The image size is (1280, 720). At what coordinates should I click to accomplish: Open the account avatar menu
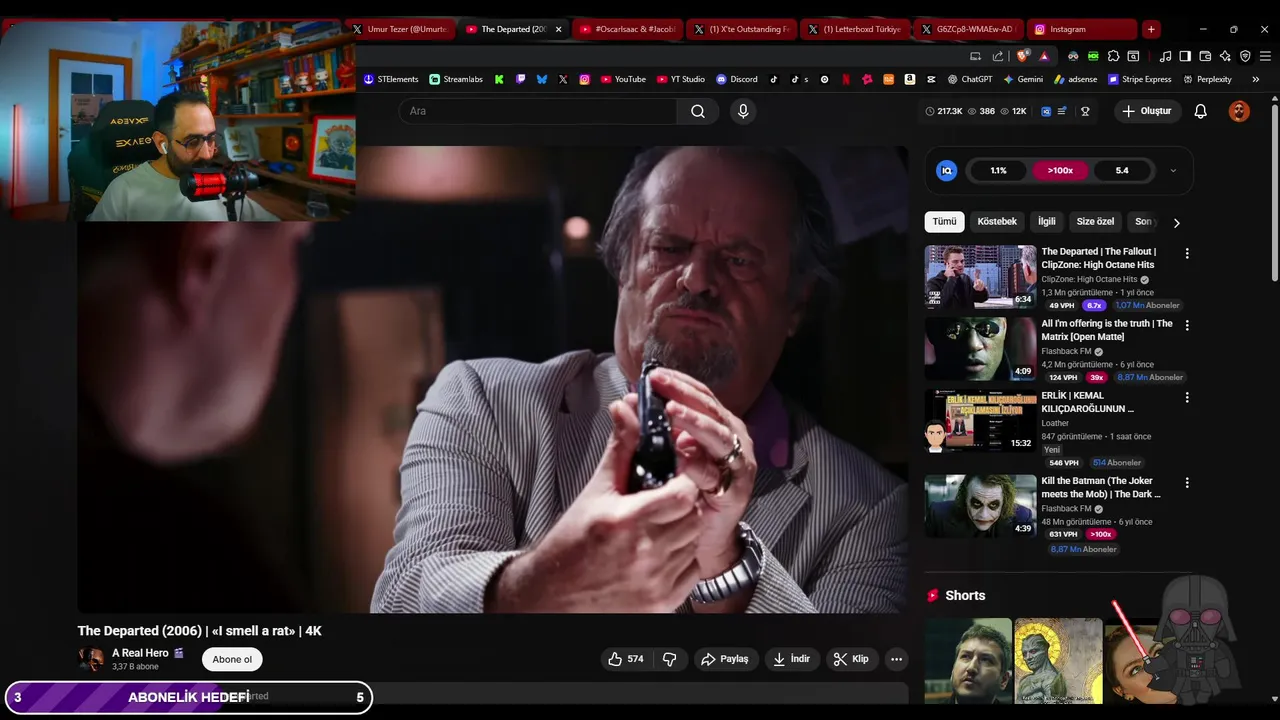tap(1239, 111)
